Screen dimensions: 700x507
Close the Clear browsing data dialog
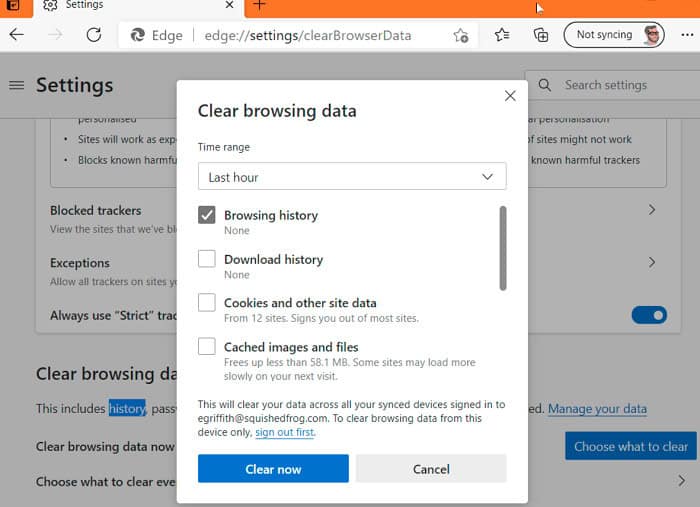click(x=510, y=96)
